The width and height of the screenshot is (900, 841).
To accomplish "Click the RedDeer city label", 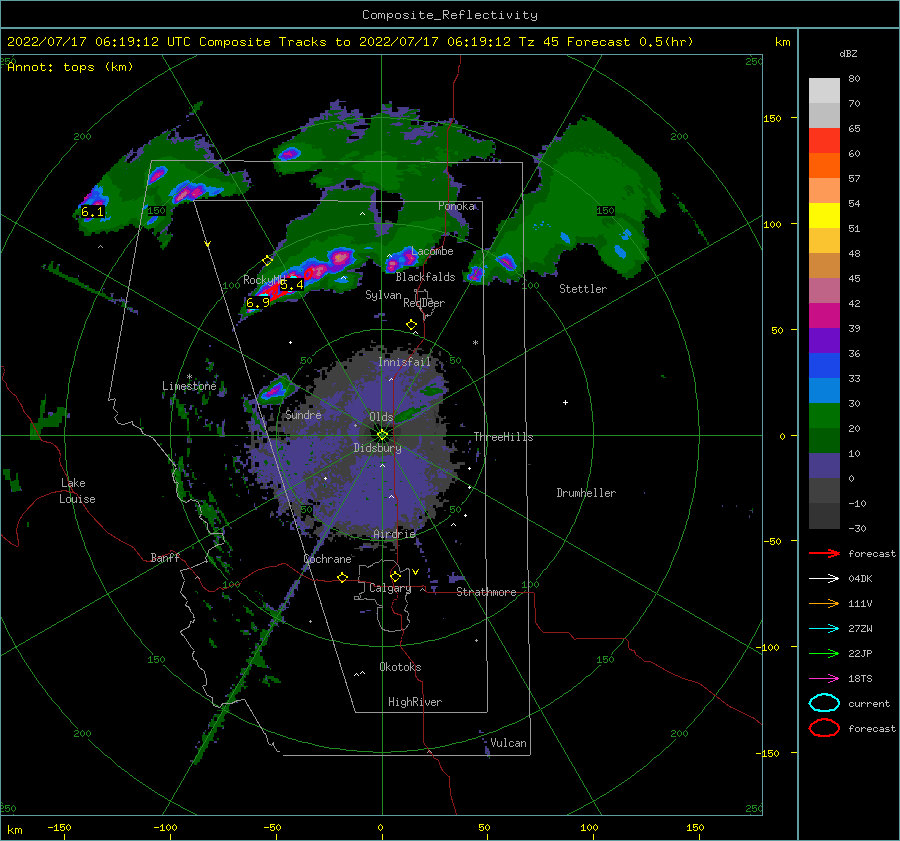I will 424,303.
